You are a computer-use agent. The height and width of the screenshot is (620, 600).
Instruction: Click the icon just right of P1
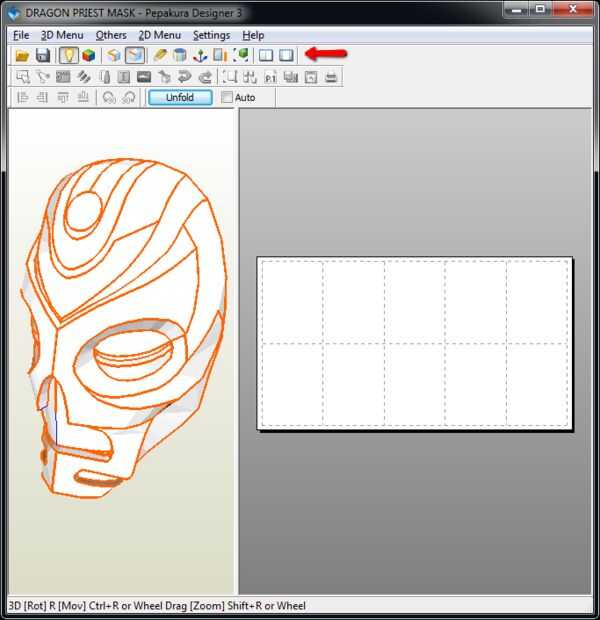coord(291,77)
